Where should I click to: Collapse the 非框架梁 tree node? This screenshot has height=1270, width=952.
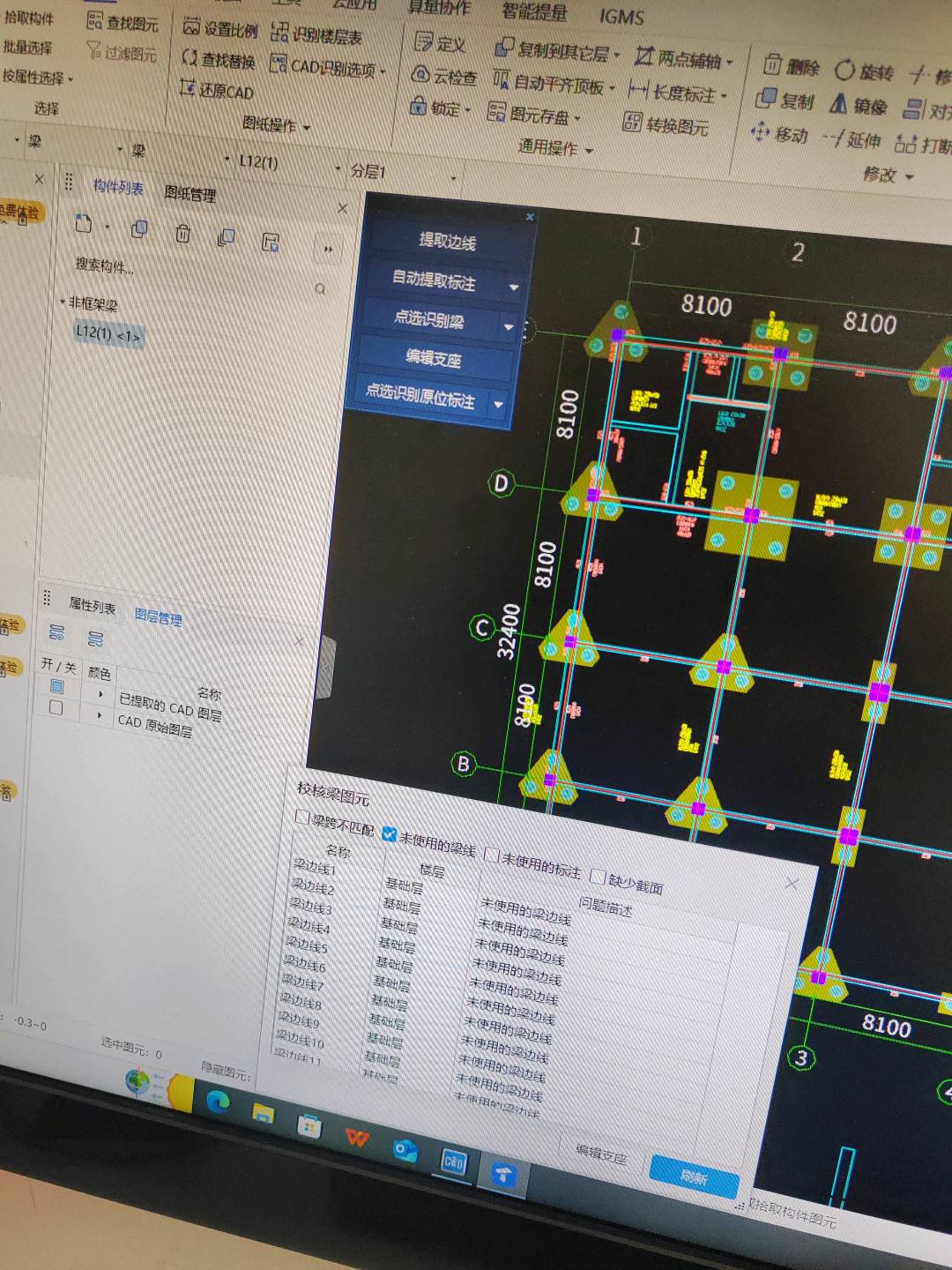point(62,302)
